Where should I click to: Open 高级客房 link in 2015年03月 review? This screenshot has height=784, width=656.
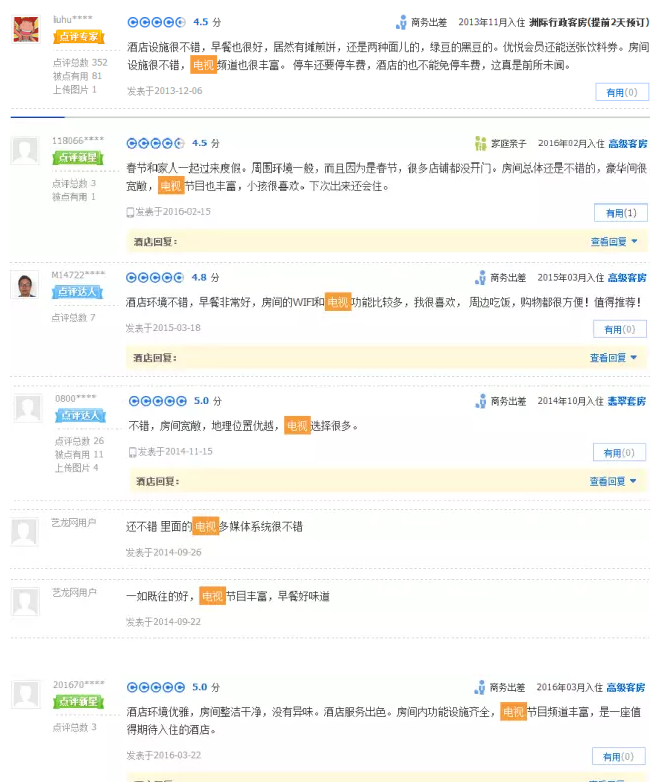[x=627, y=278]
